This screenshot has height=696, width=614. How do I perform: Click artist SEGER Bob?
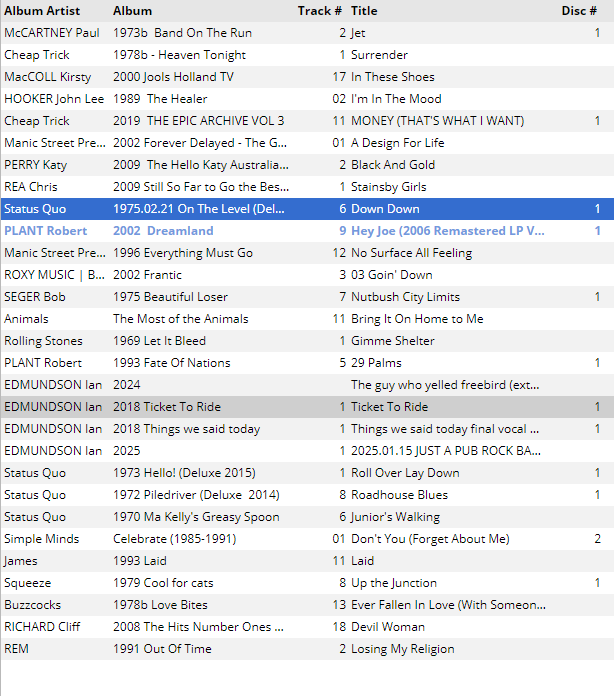pyautogui.click(x=35, y=297)
